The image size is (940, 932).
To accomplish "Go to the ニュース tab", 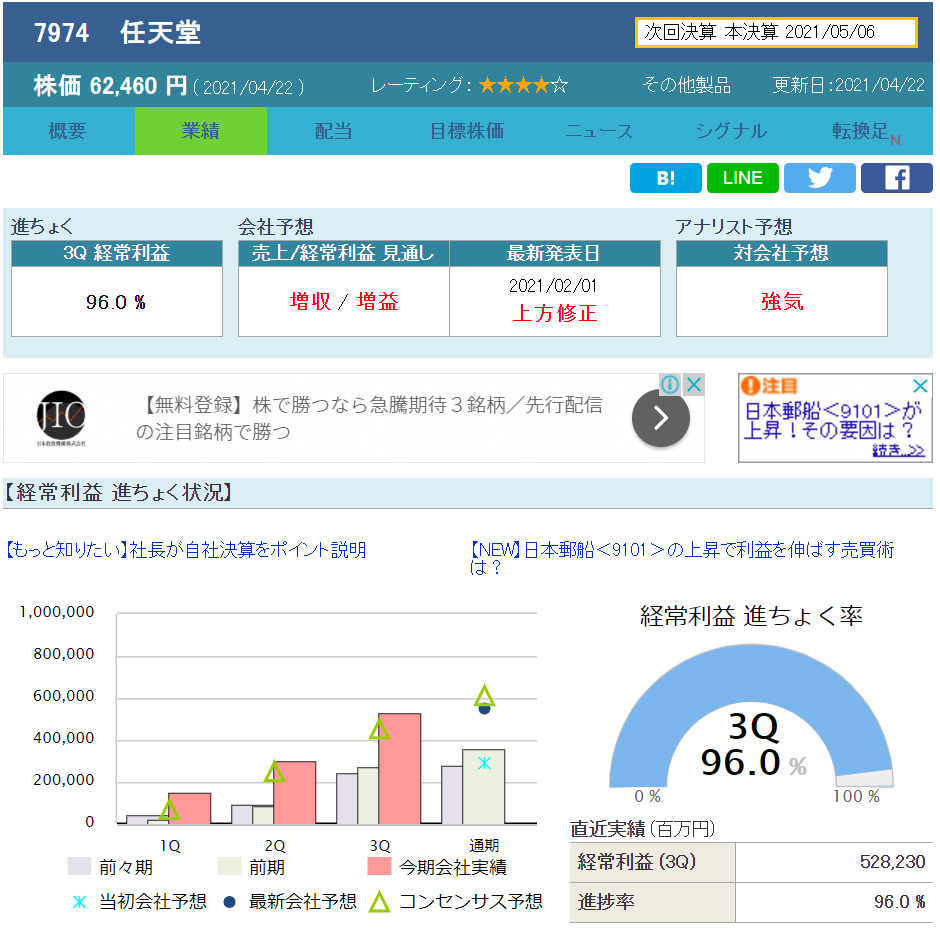I will [599, 131].
